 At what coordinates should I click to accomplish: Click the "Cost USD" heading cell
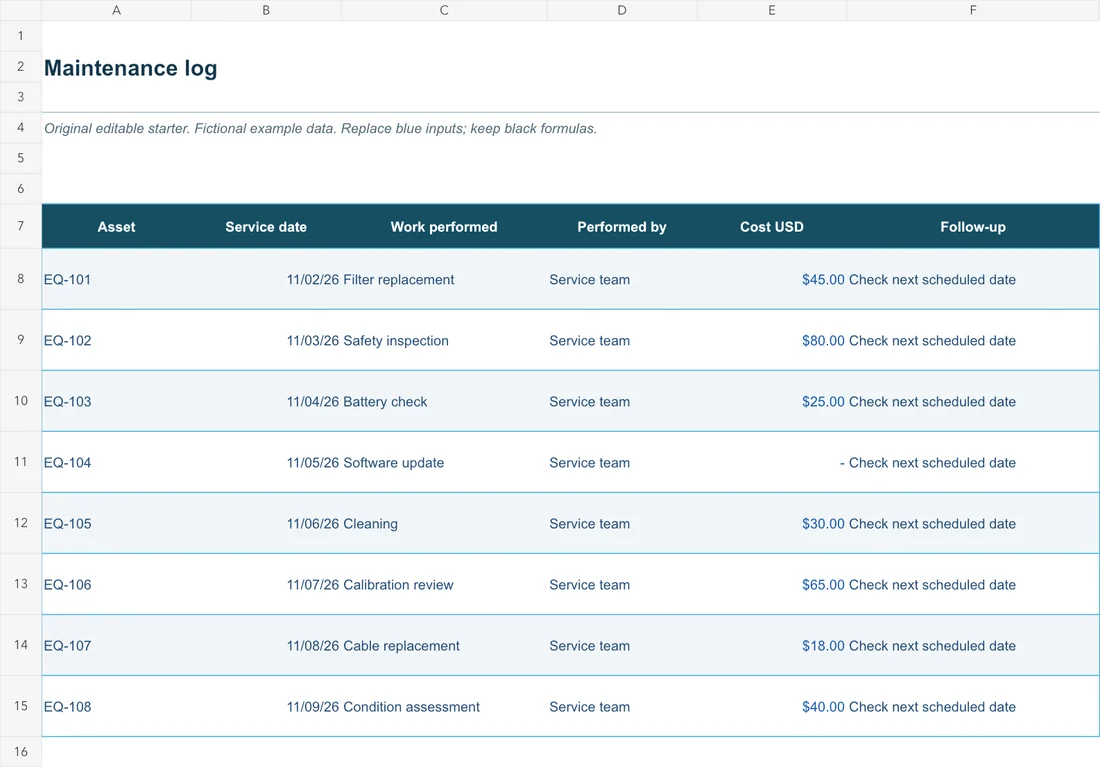point(772,227)
